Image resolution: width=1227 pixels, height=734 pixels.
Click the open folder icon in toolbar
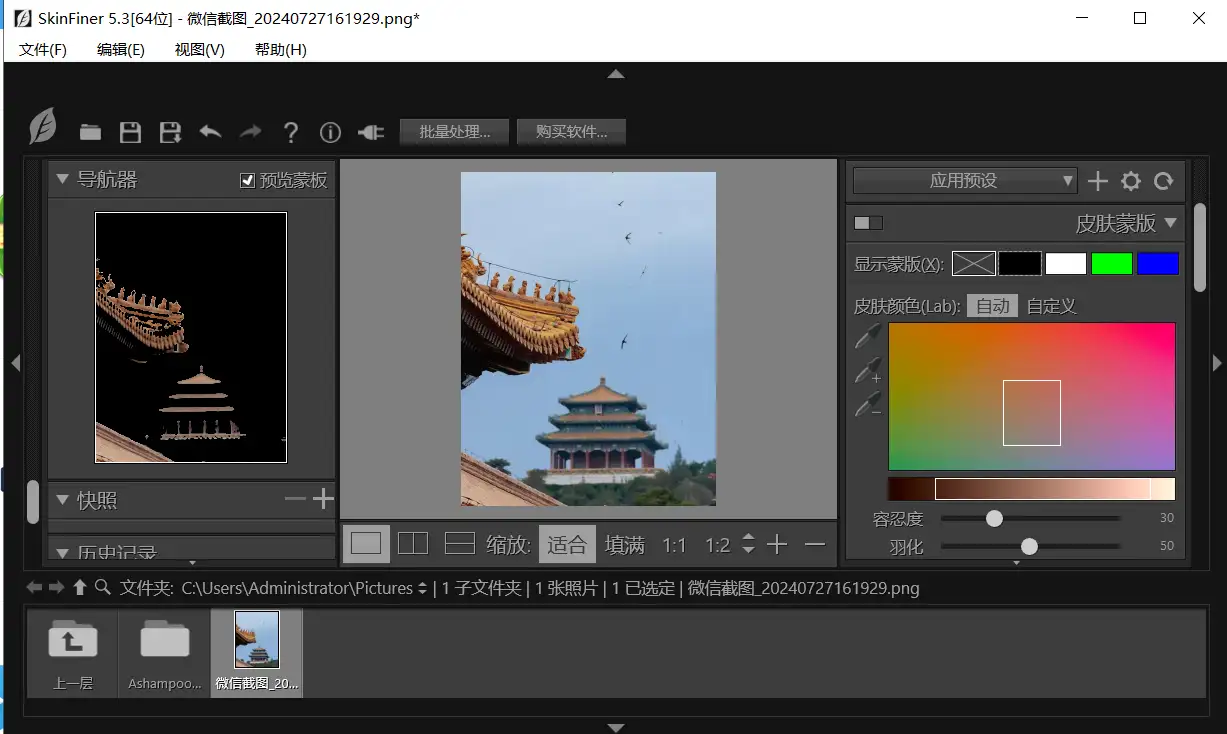point(91,132)
